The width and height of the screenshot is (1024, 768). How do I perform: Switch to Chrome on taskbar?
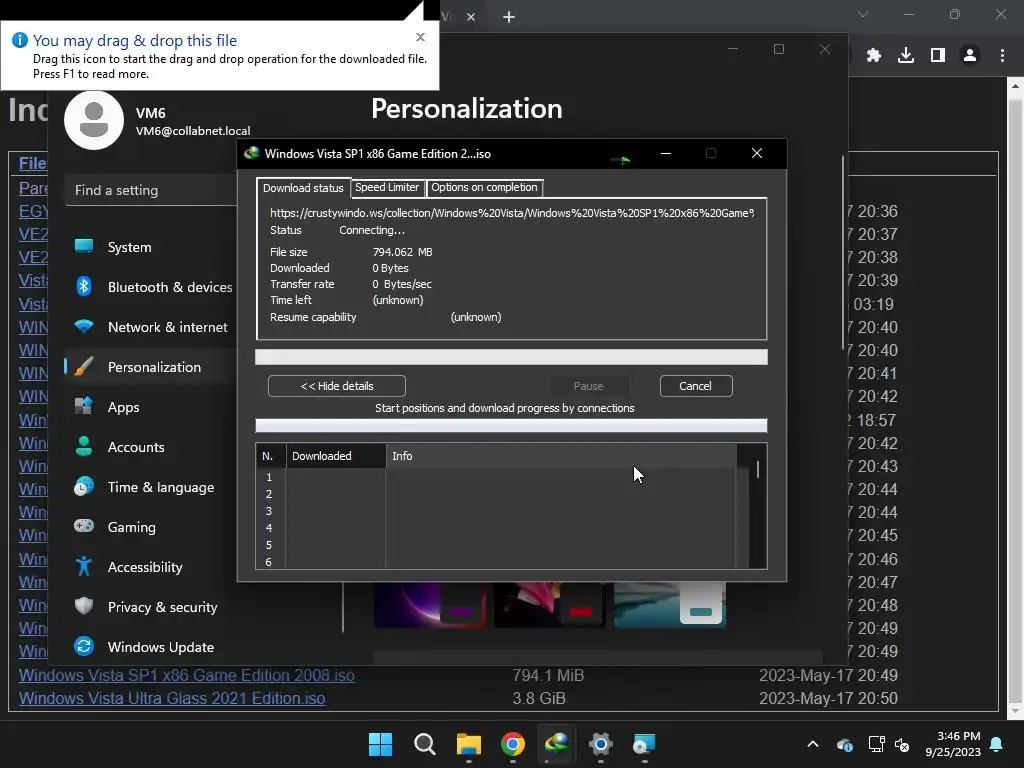[x=513, y=744]
